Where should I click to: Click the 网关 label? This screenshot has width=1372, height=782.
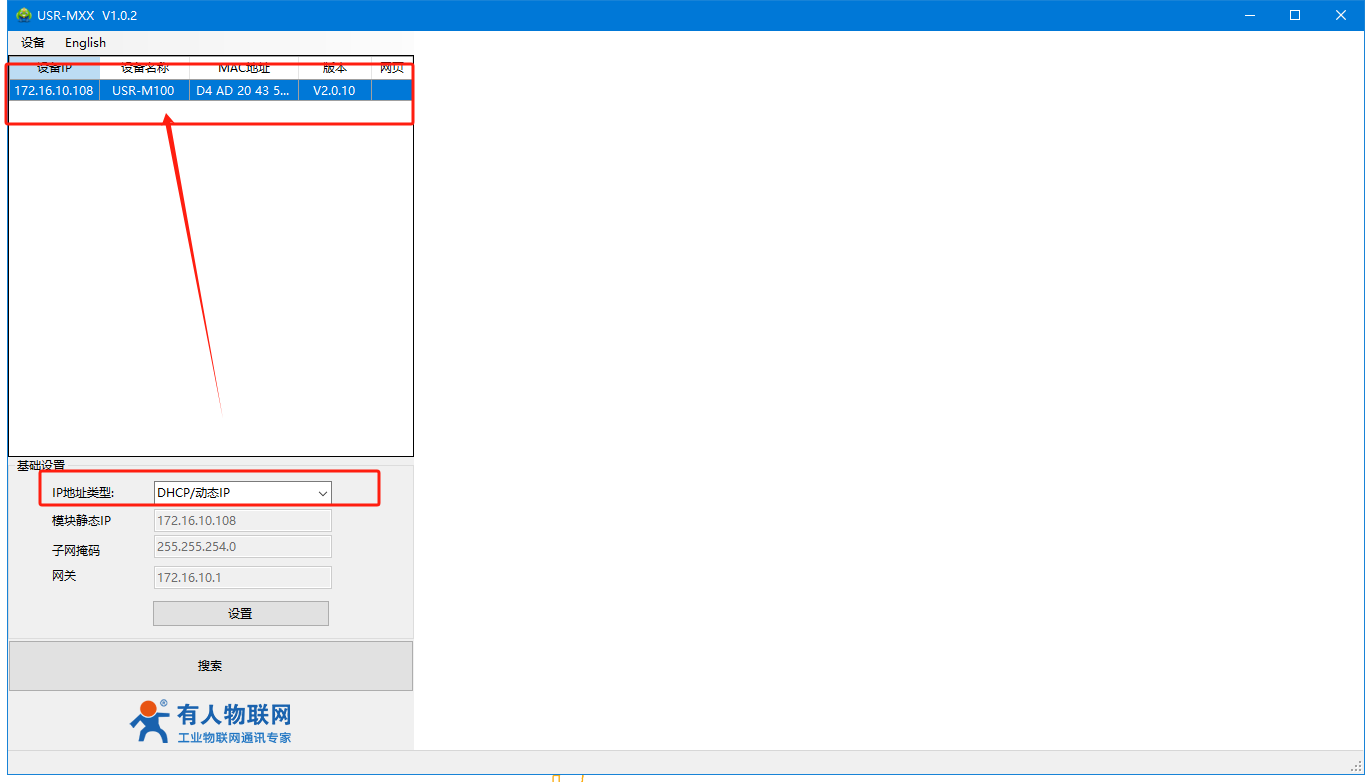click(64, 575)
